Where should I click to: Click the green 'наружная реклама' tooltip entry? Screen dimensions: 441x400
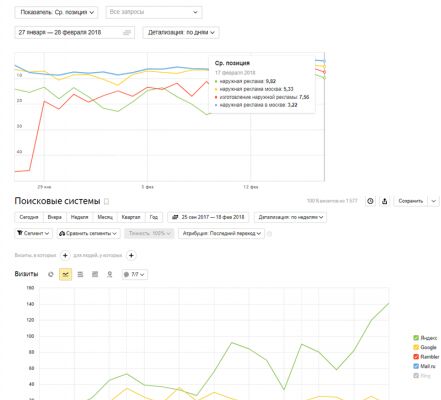[246, 81]
